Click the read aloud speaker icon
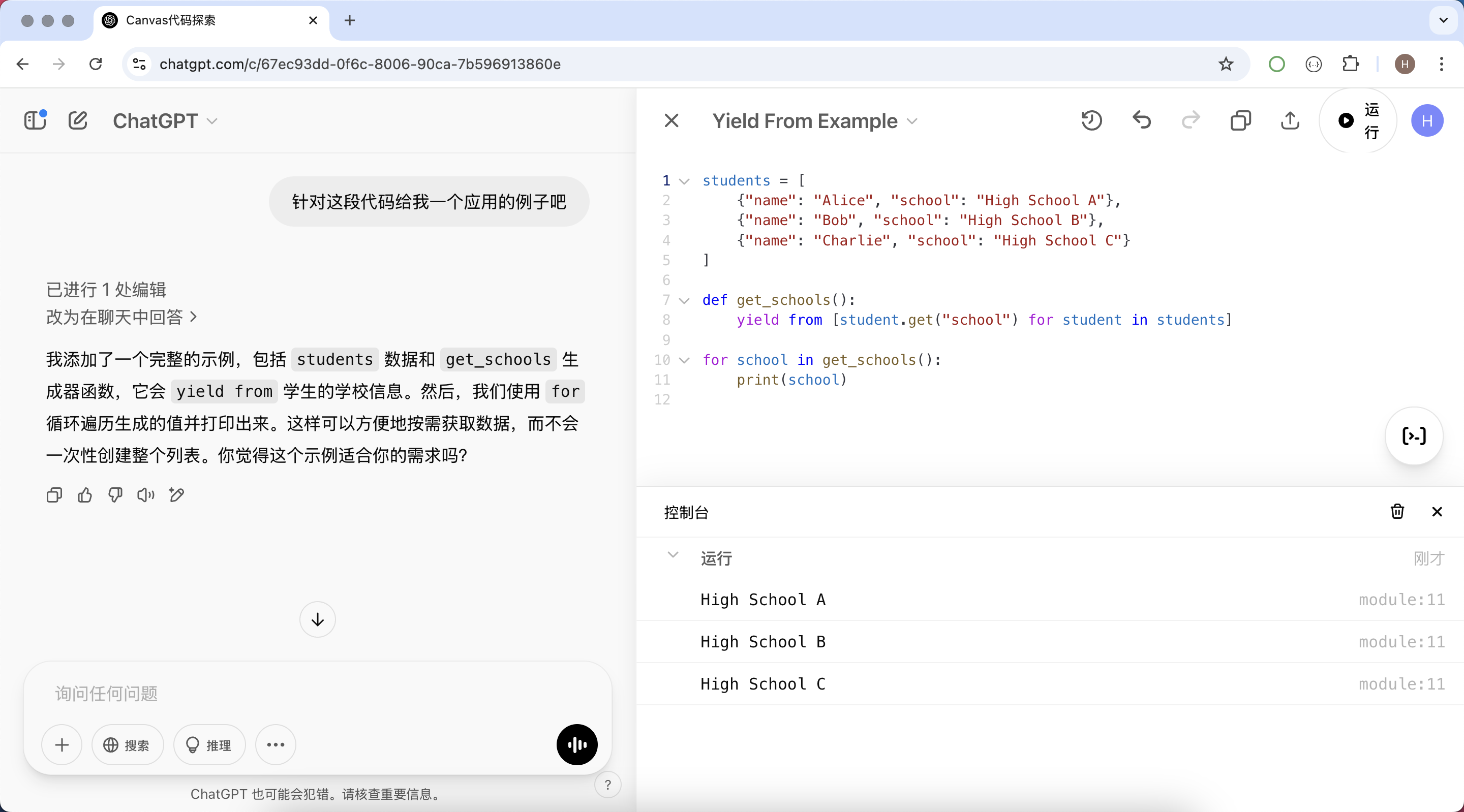 click(x=145, y=495)
